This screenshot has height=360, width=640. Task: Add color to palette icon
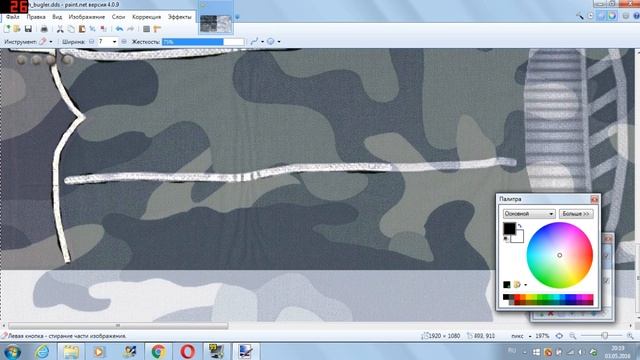(x=507, y=284)
